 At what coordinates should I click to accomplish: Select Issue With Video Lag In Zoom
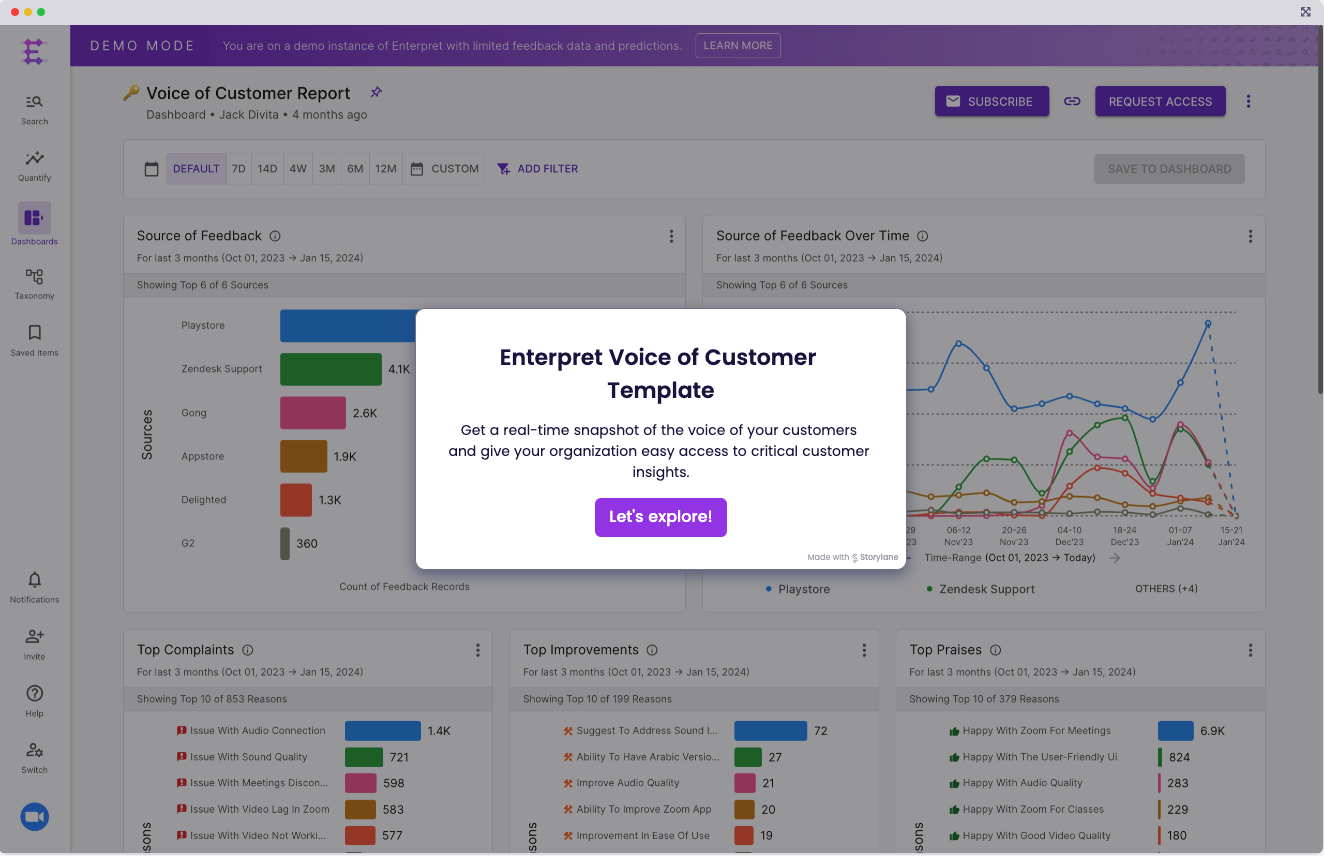click(259, 809)
